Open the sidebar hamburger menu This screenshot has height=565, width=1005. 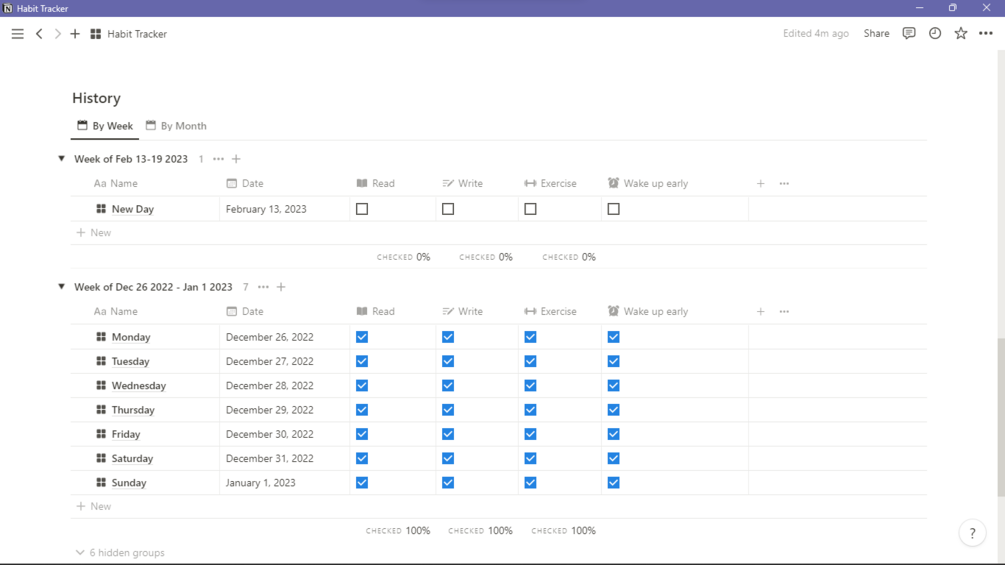pos(17,34)
